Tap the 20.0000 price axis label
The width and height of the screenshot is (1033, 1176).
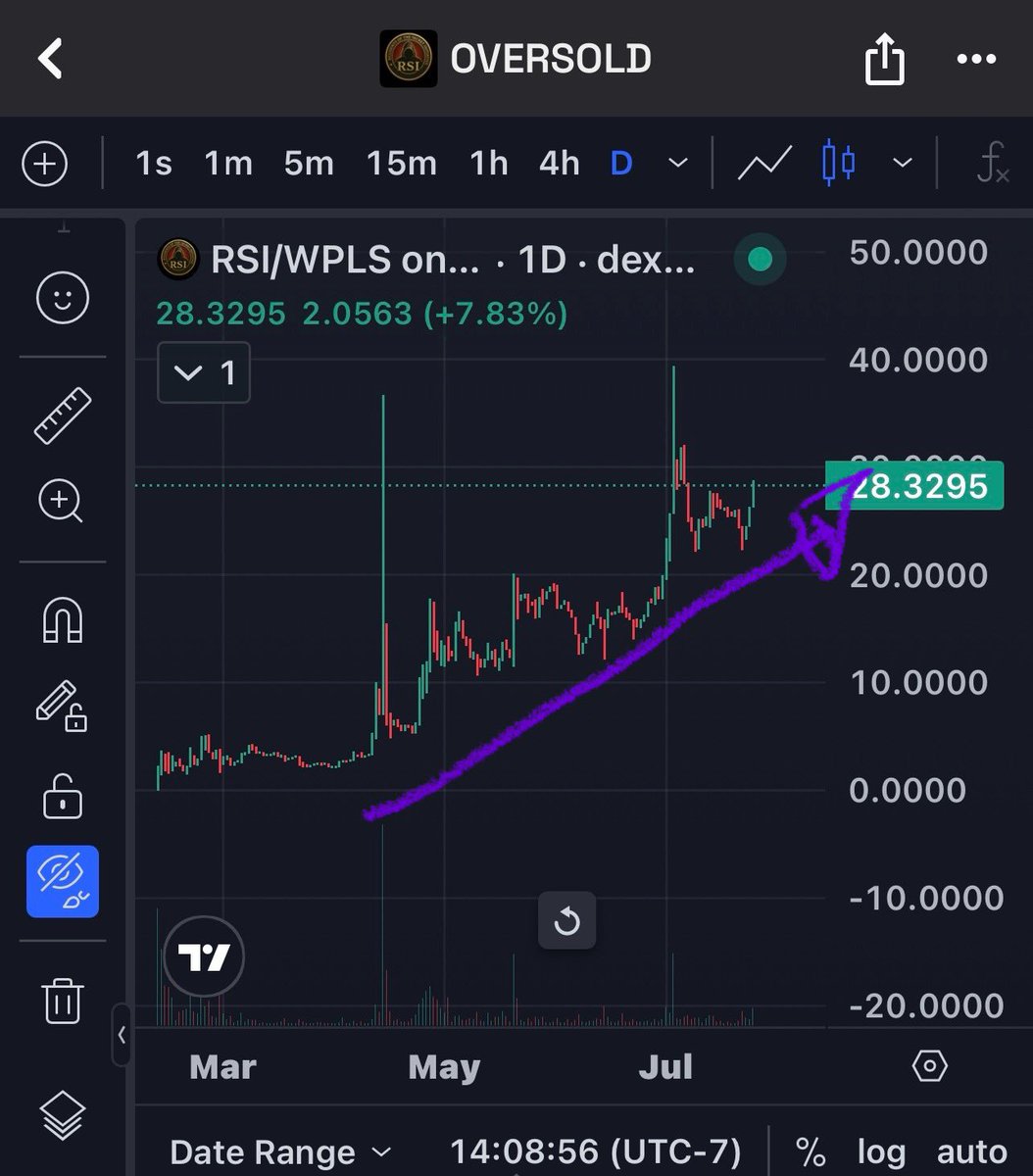pyautogui.click(x=918, y=575)
